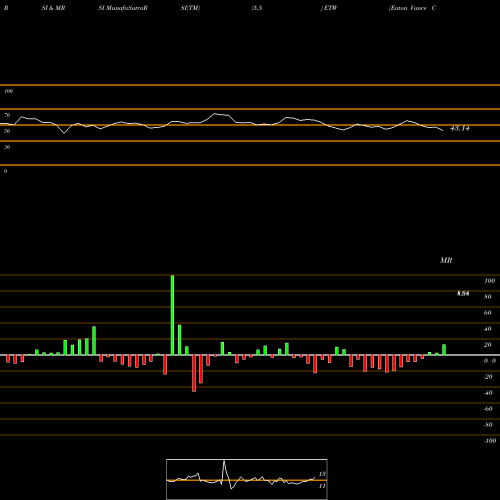Click the '80' label on MR right axis
Screen dimensions: 500x500
click(x=488, y=297)
